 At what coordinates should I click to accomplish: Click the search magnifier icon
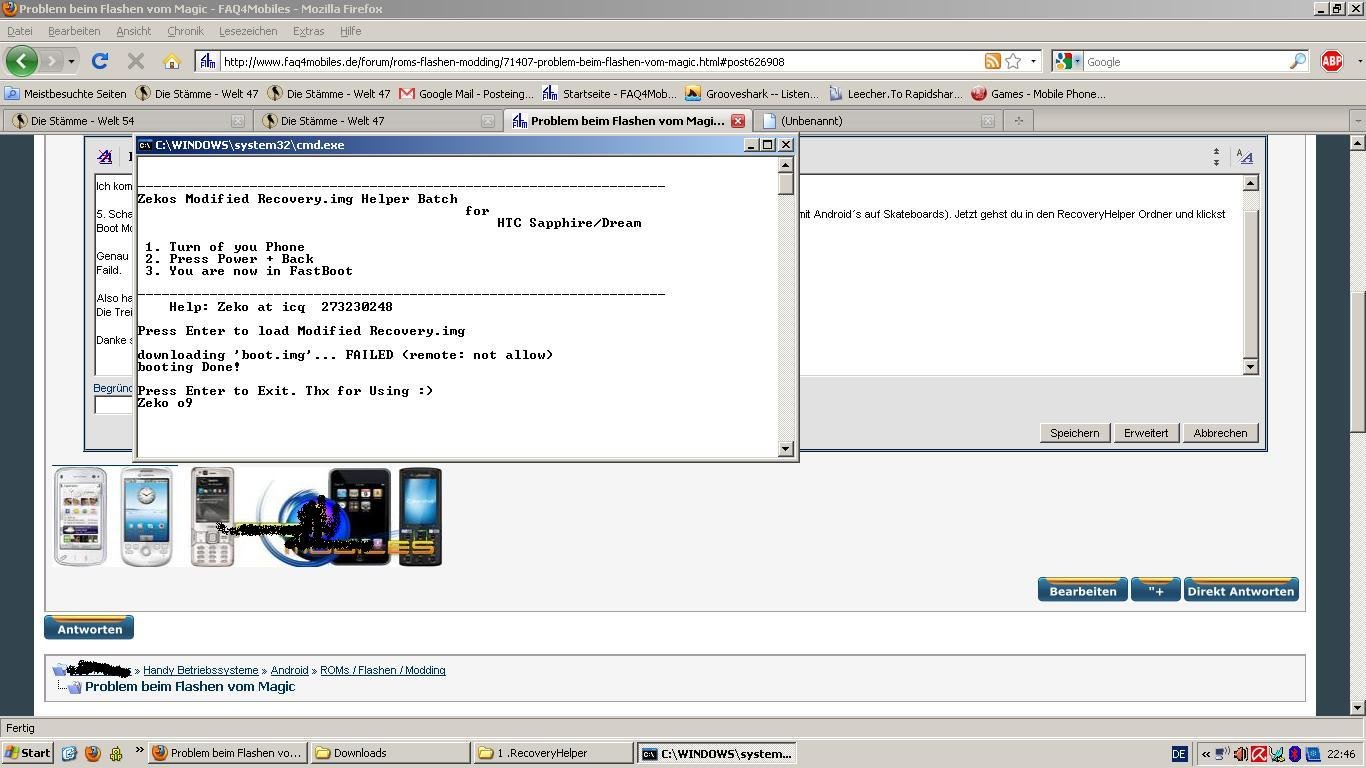click(1297, 61)
